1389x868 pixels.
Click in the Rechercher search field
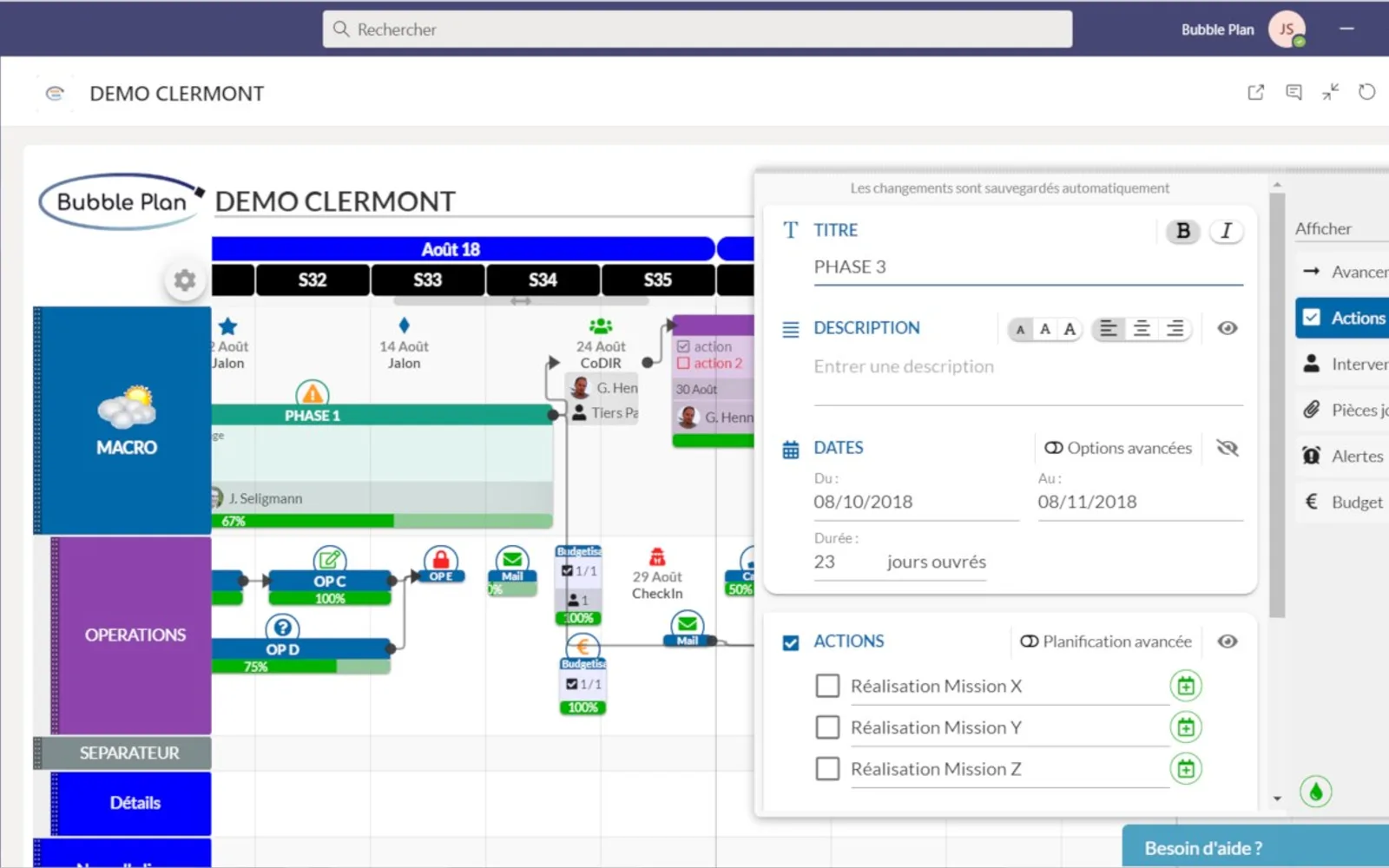[697, 30]
